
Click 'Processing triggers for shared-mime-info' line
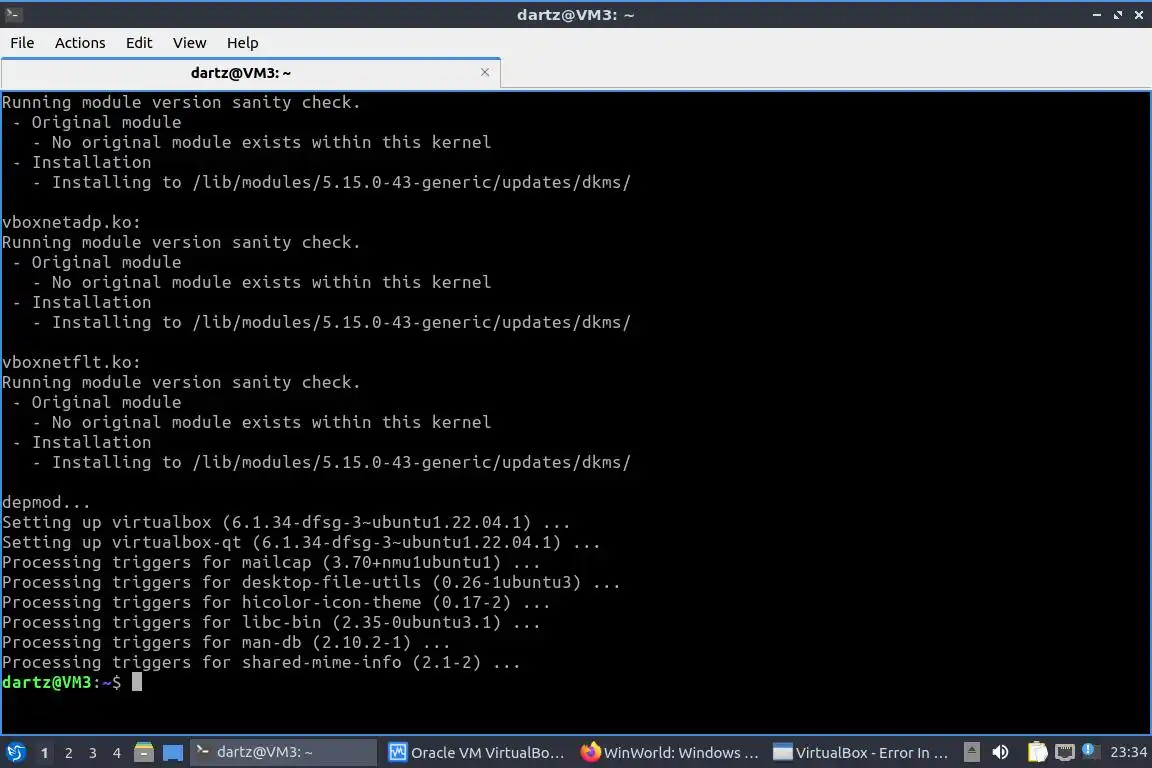pos(262,662)
